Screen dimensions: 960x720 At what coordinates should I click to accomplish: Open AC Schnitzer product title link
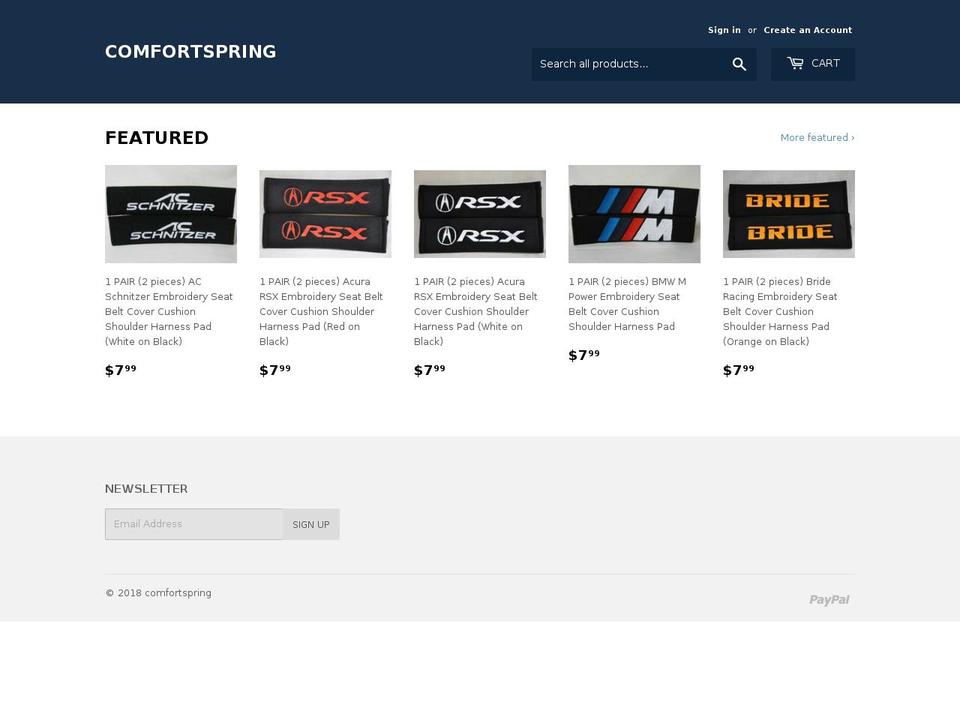point(169,312)
